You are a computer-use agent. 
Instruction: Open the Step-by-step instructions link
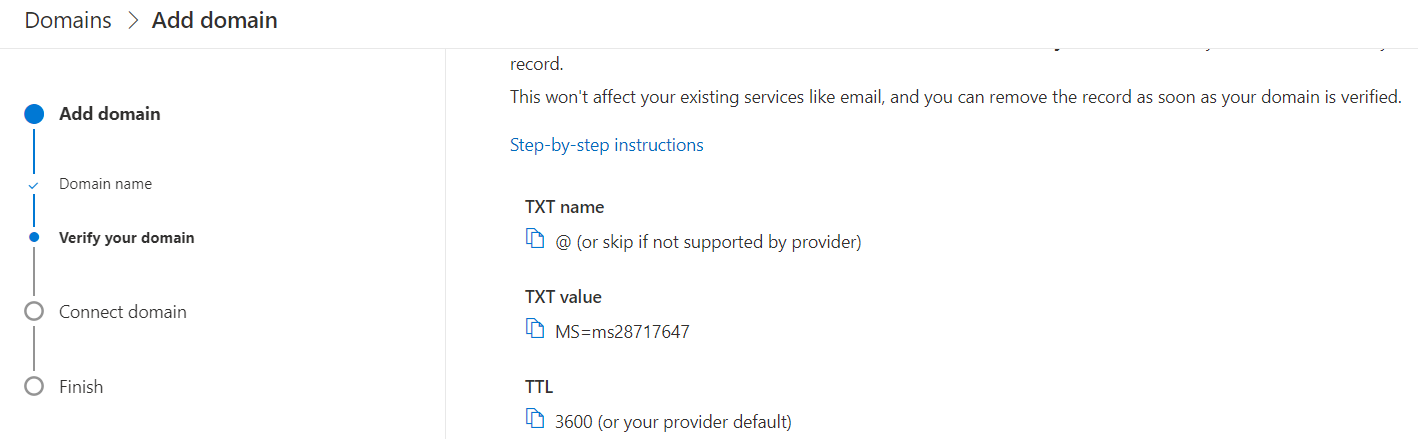point(607,145)
